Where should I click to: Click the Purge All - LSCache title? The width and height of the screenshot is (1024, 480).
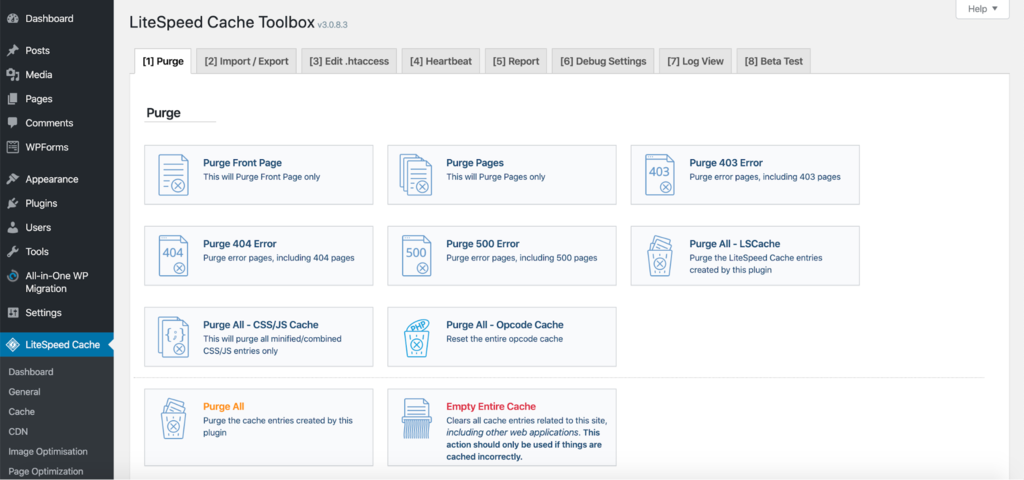click(735, 244)
